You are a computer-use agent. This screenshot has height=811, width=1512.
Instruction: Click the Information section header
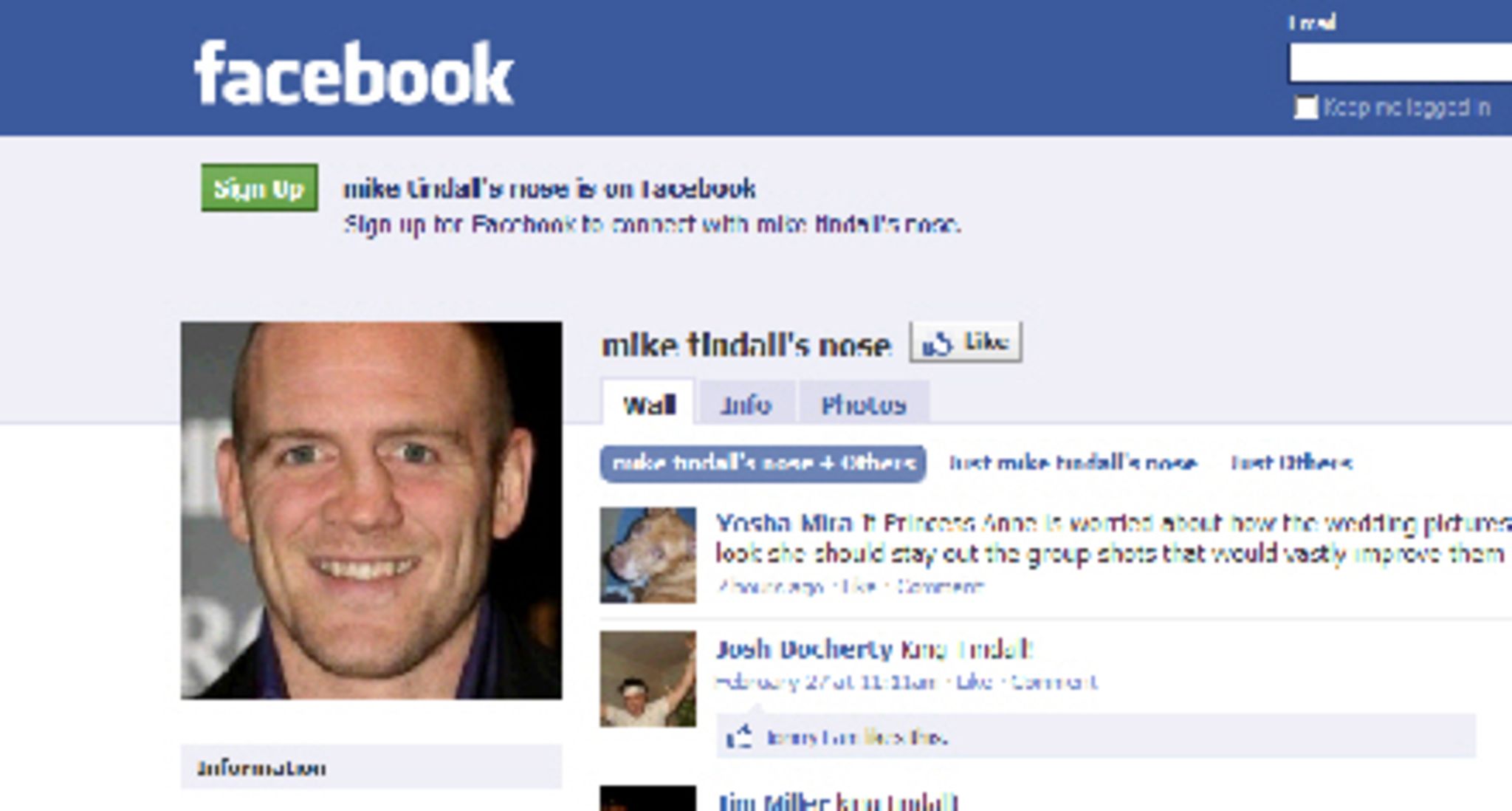pyautogui.click(x=371, y=767)
